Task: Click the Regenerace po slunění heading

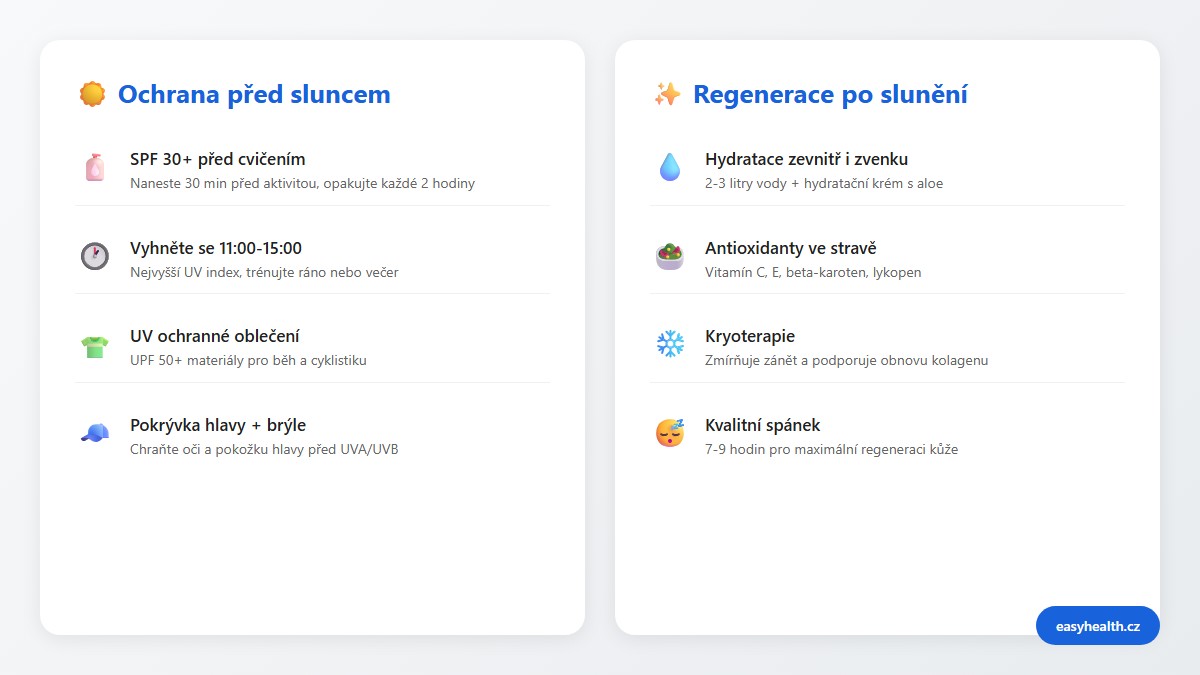Action: (830, 94)
